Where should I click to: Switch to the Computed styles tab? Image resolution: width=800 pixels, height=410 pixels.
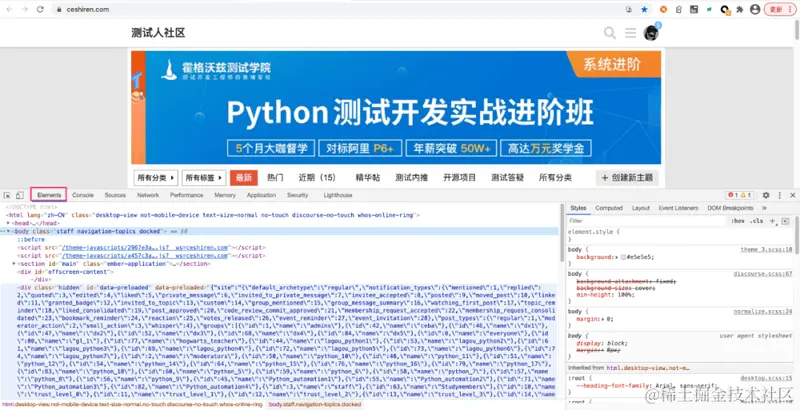pos(609,208)
